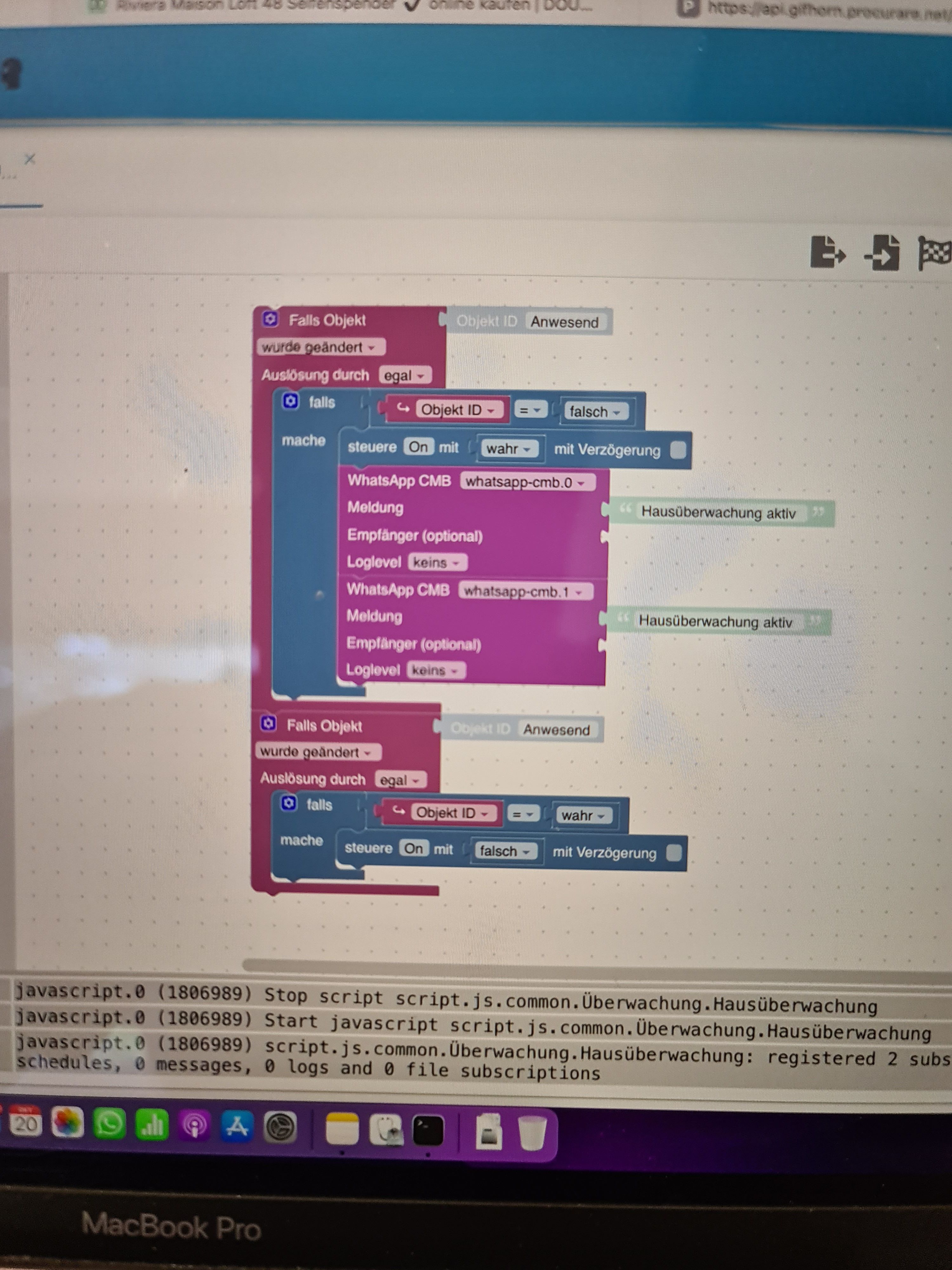Image resolution: width=952 pixels, height=1270 pixels.
Task: Open Terminal from the dock
Action: point(428,1131)
